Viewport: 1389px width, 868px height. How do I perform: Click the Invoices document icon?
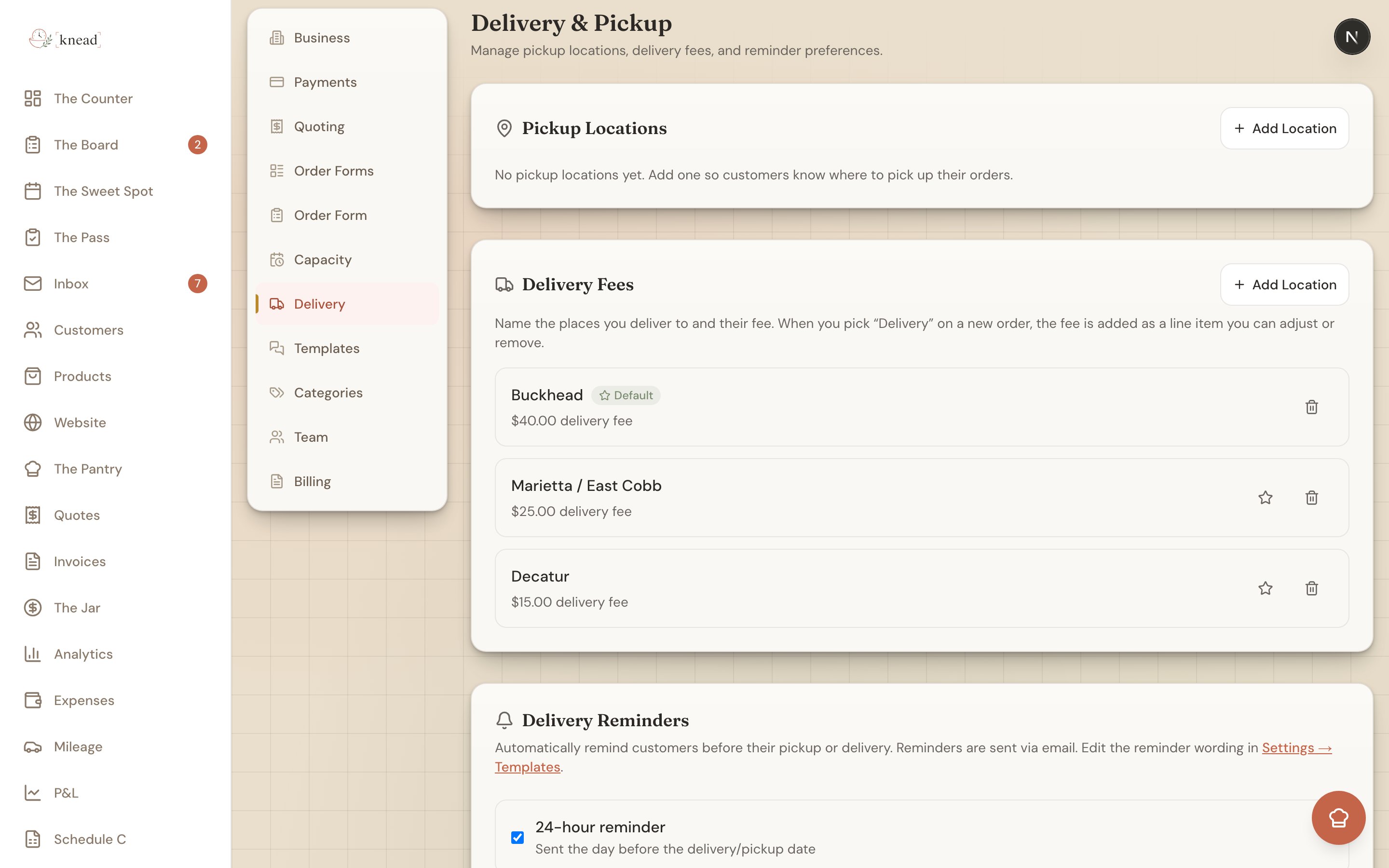[x=33, y=561]
